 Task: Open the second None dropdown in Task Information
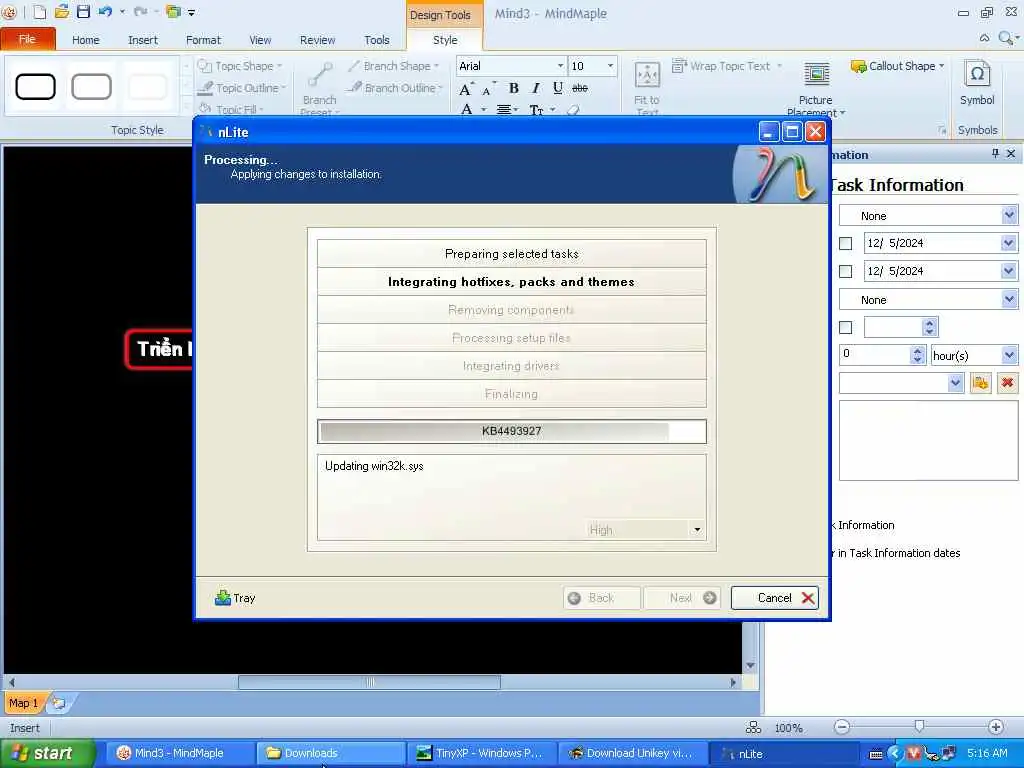[1009, 300]
